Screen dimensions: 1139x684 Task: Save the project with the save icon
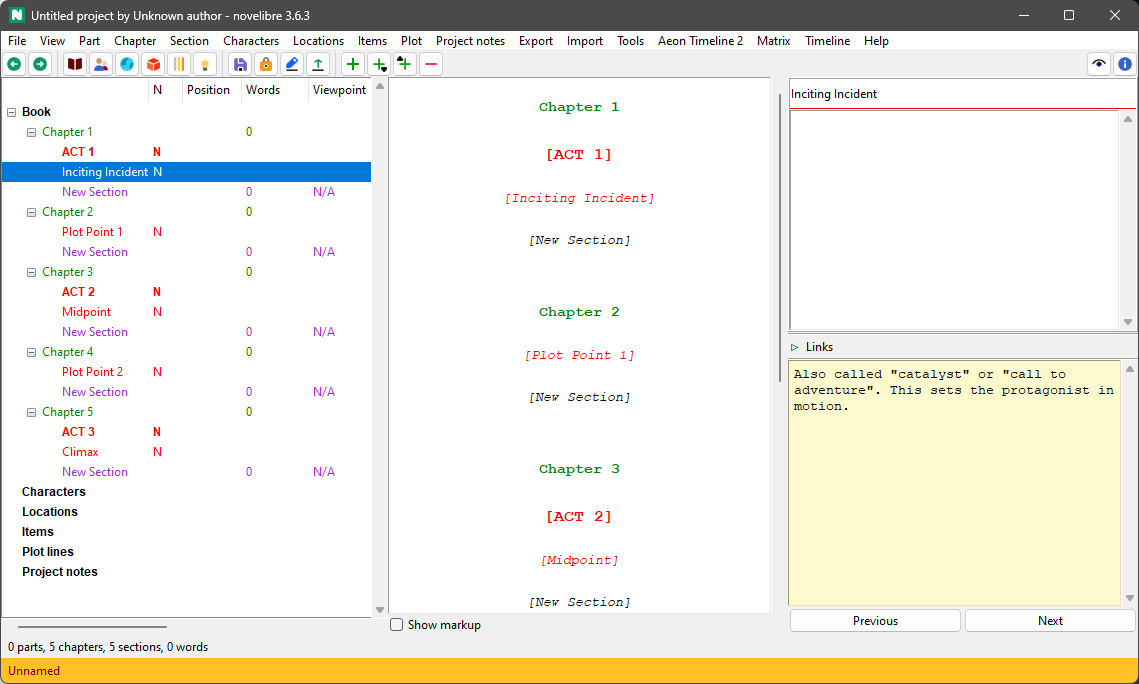[x=240, y=63]
